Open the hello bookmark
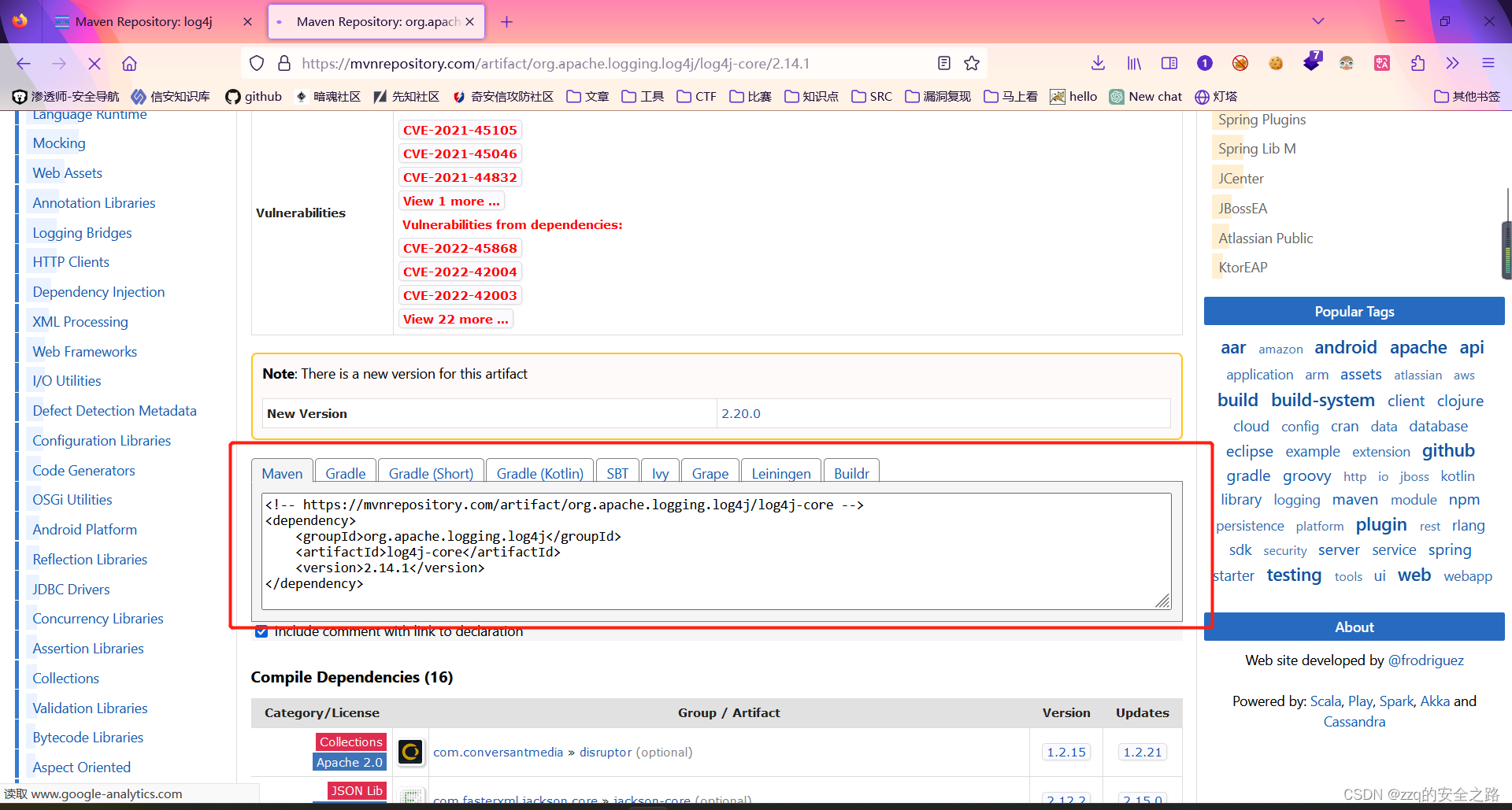The image size is (1512, 810). [x=1073, y=96]
